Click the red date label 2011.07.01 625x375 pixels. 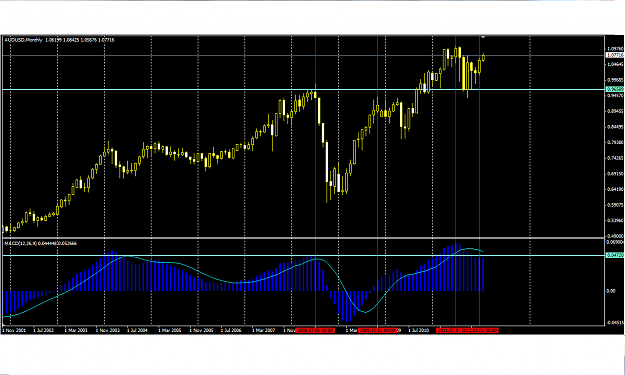tap(449, 330)
